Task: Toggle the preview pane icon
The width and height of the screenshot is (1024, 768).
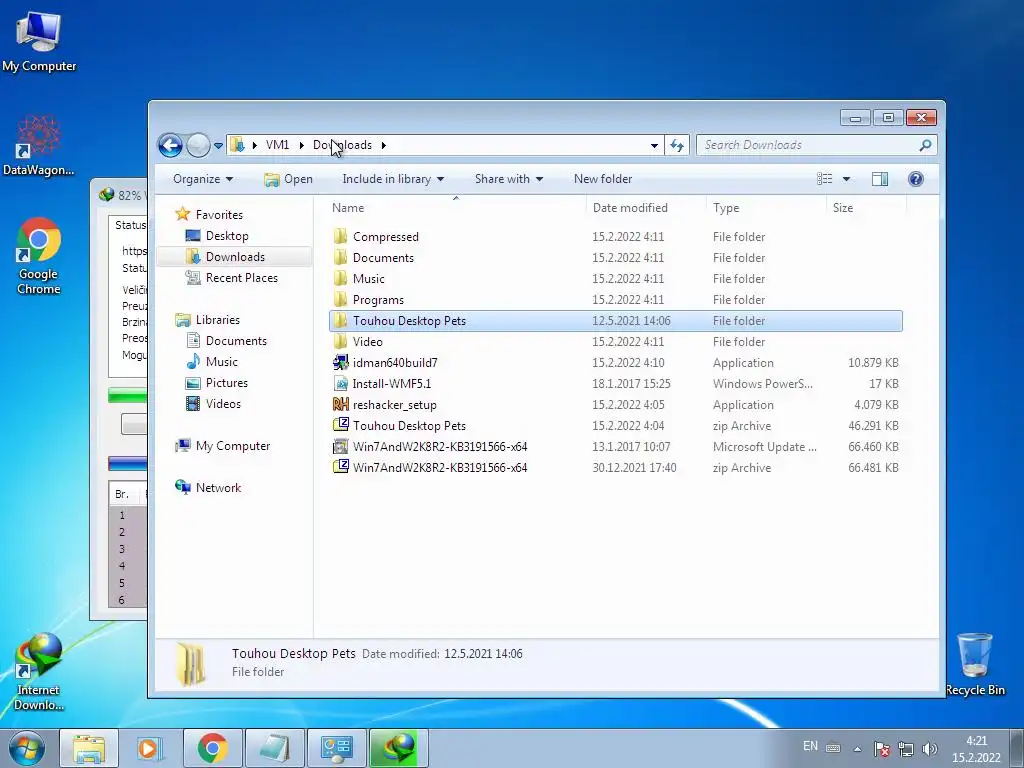Action: 880,179
